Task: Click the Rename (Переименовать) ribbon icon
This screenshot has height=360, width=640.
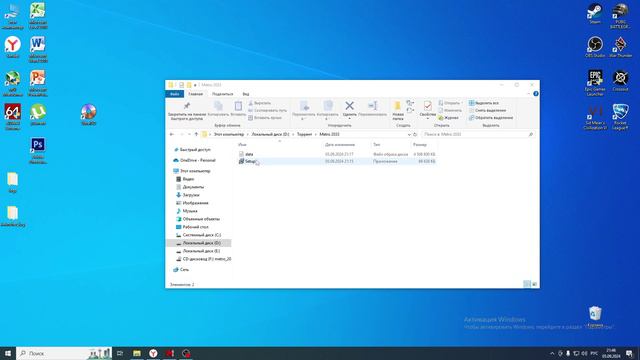Action: coord(373,106)
